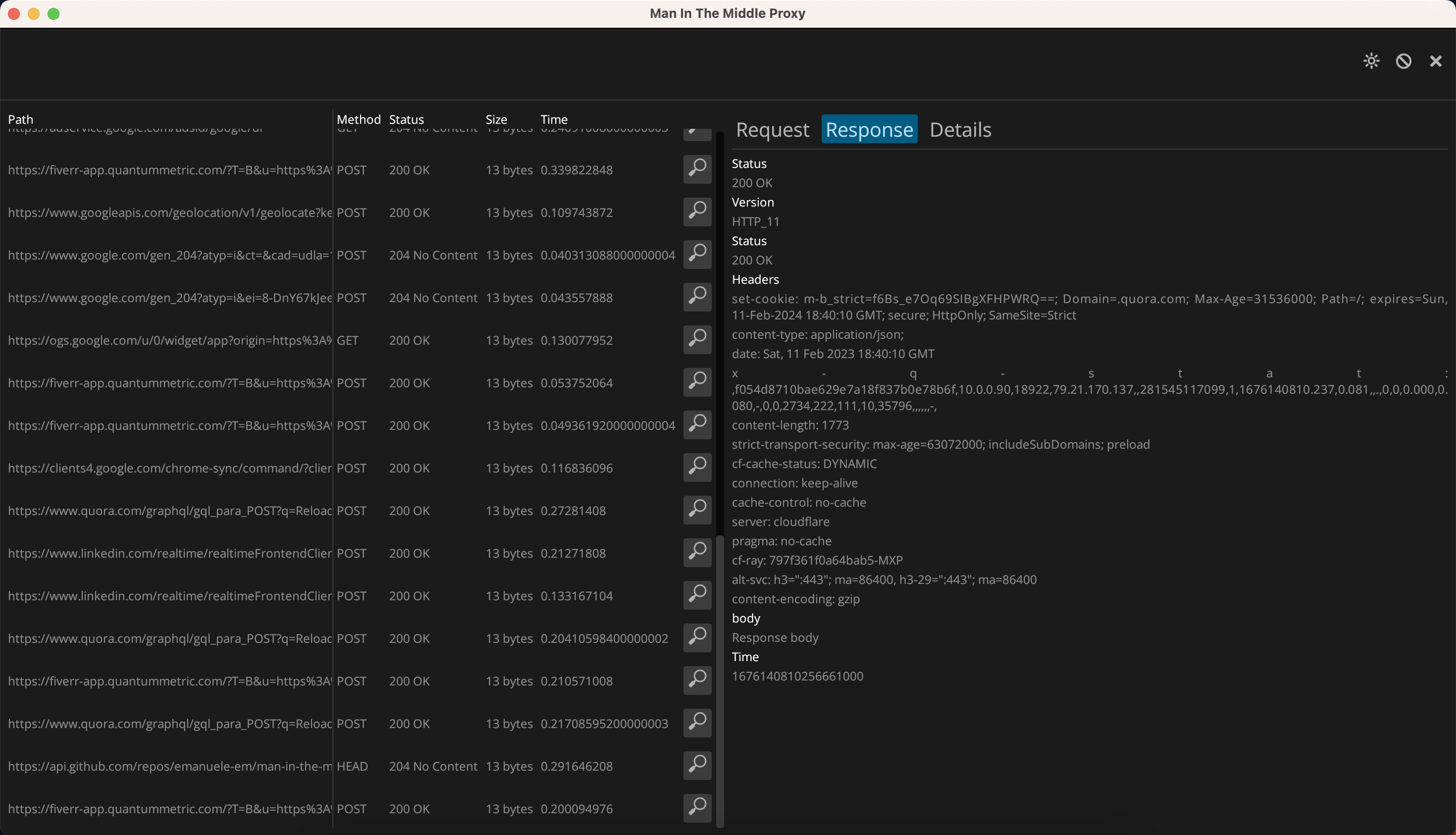Inspect the quora request taking 0.20410598400000002

click(697, 638)
